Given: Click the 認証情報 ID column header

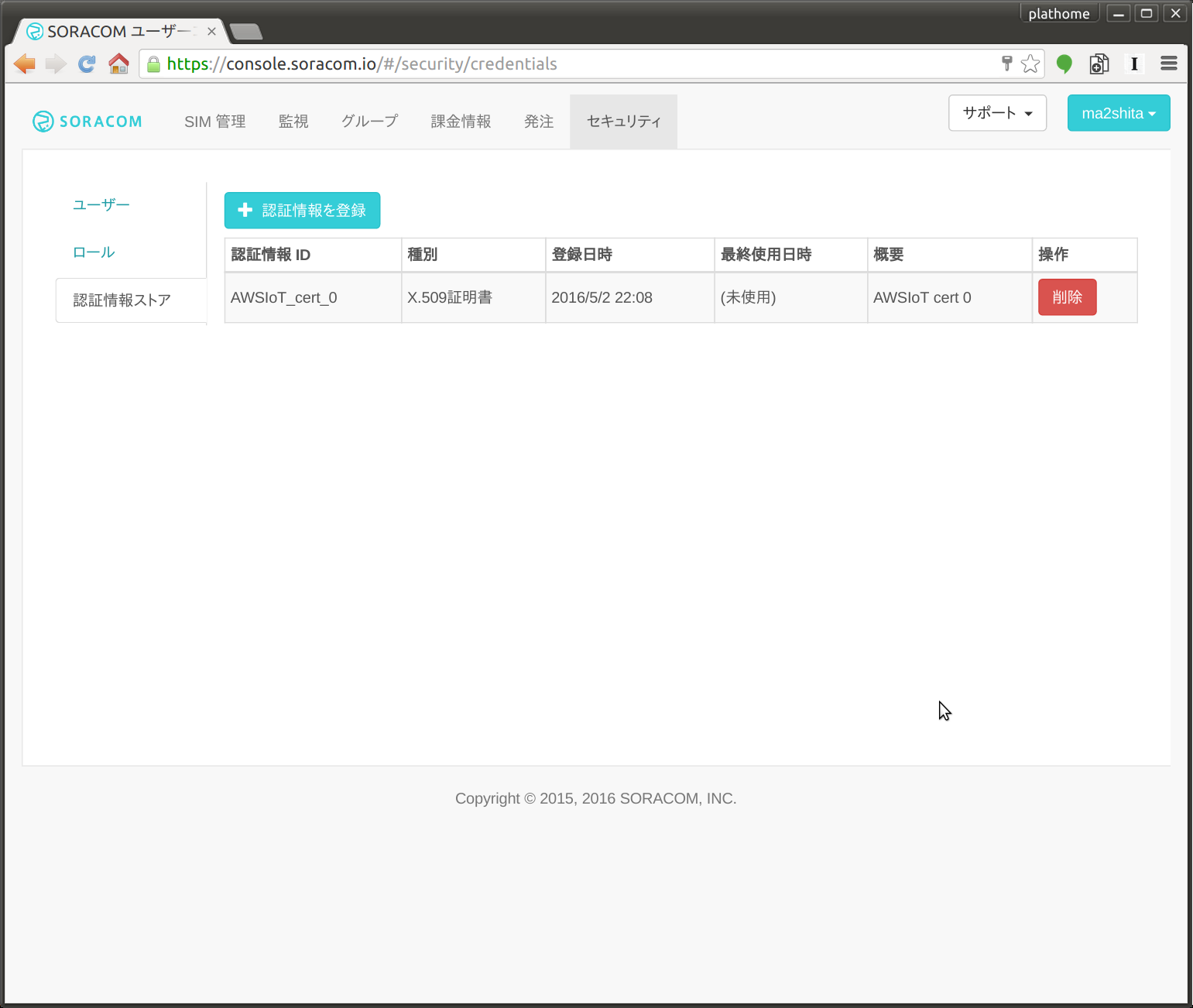Looking at the screenshot, I should (x=313, y=255).
